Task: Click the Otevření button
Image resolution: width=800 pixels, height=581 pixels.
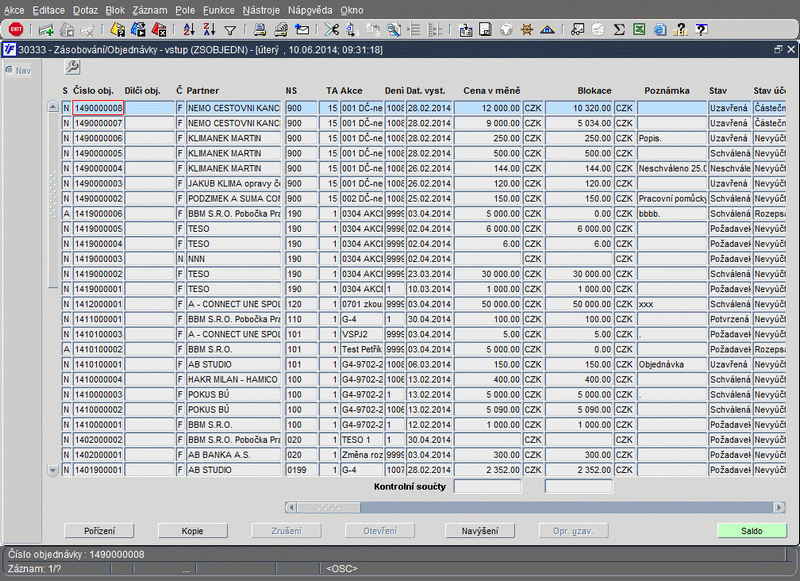Action: click(380, 531)
